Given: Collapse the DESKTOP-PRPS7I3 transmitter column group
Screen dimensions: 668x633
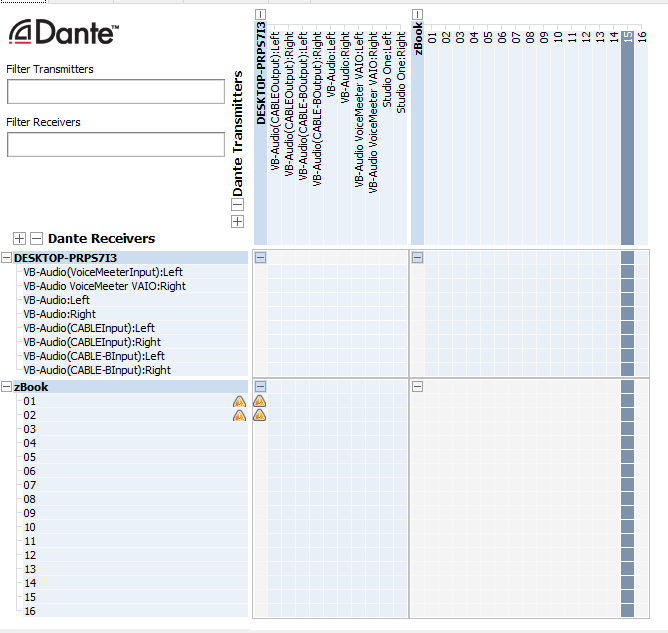Looking at the screenshot, I should 261,14.
